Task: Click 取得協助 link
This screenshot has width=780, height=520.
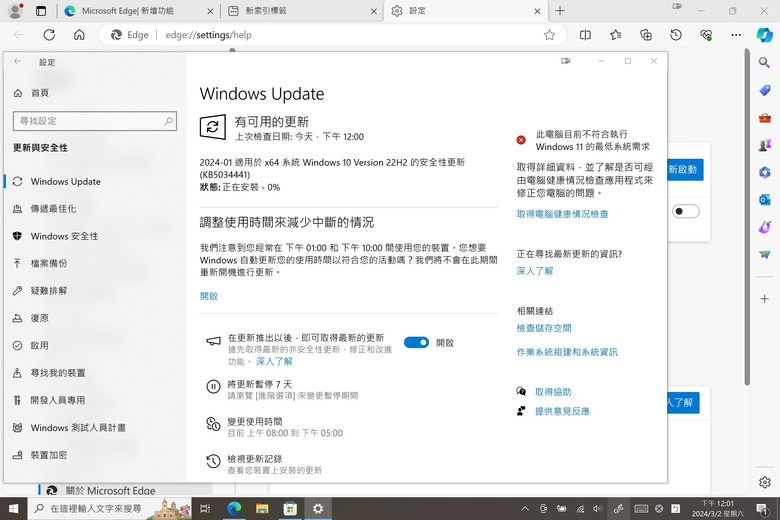Action: click(x=553, y=392)
